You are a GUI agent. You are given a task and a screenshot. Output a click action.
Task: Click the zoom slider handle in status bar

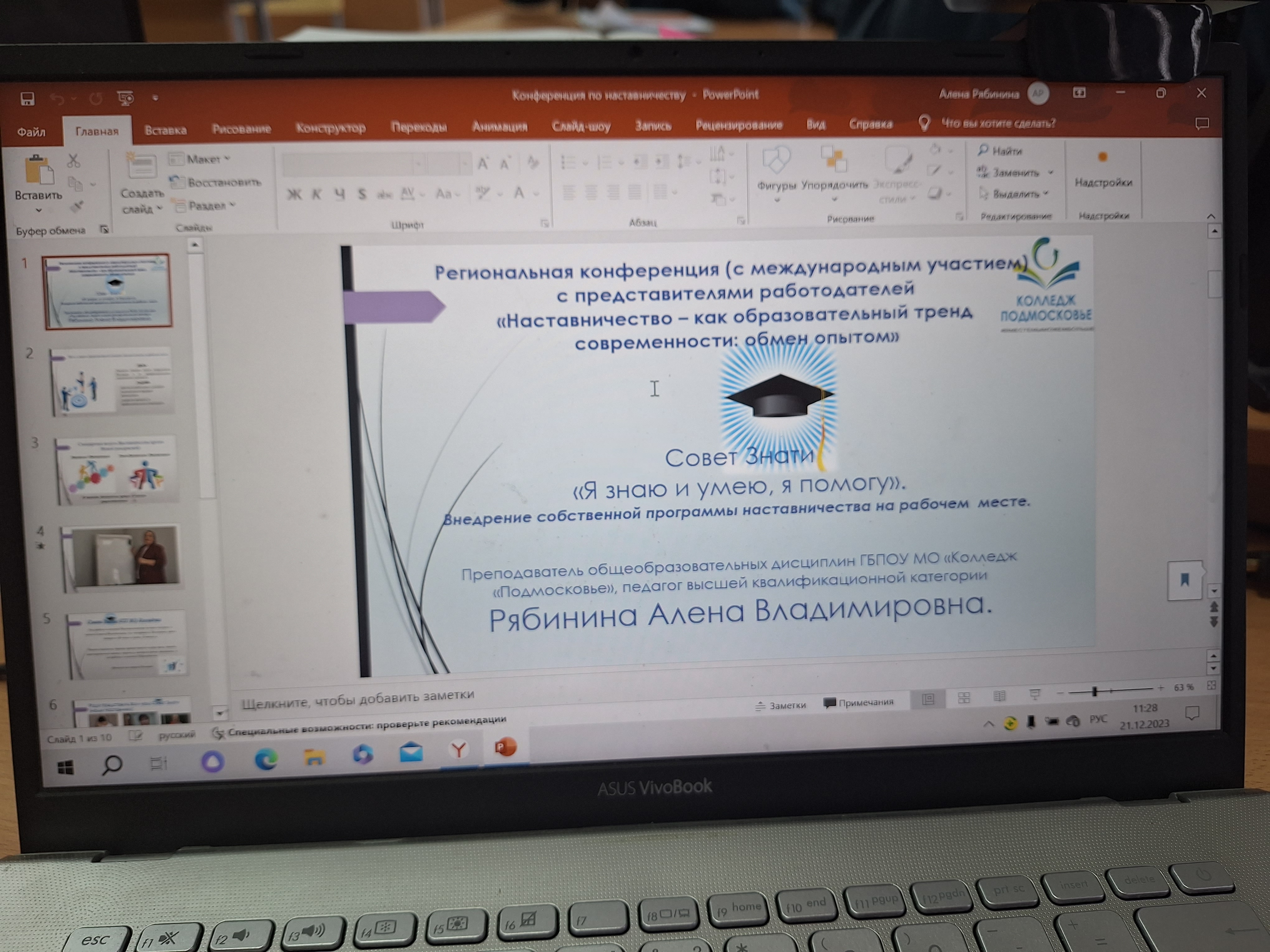pos(1094,691)
